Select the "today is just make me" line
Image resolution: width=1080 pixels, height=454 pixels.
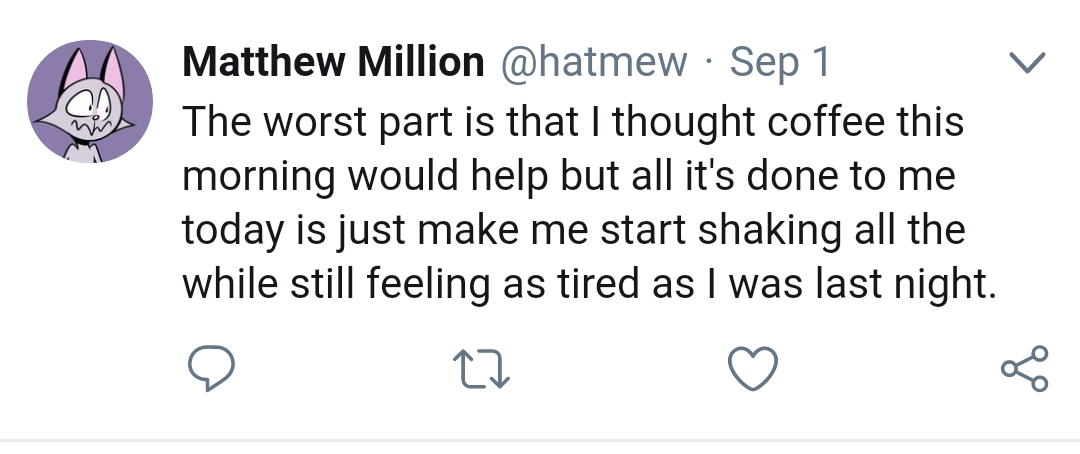[x=572, y=231]
